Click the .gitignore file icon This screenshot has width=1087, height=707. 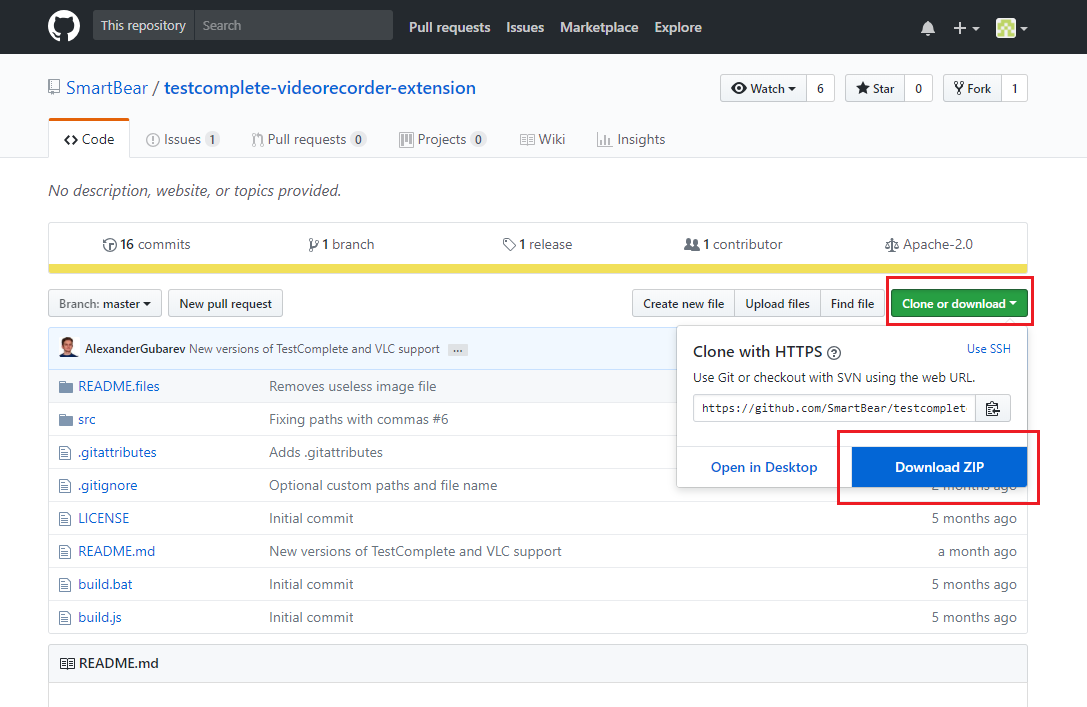(x=65, y=486)
